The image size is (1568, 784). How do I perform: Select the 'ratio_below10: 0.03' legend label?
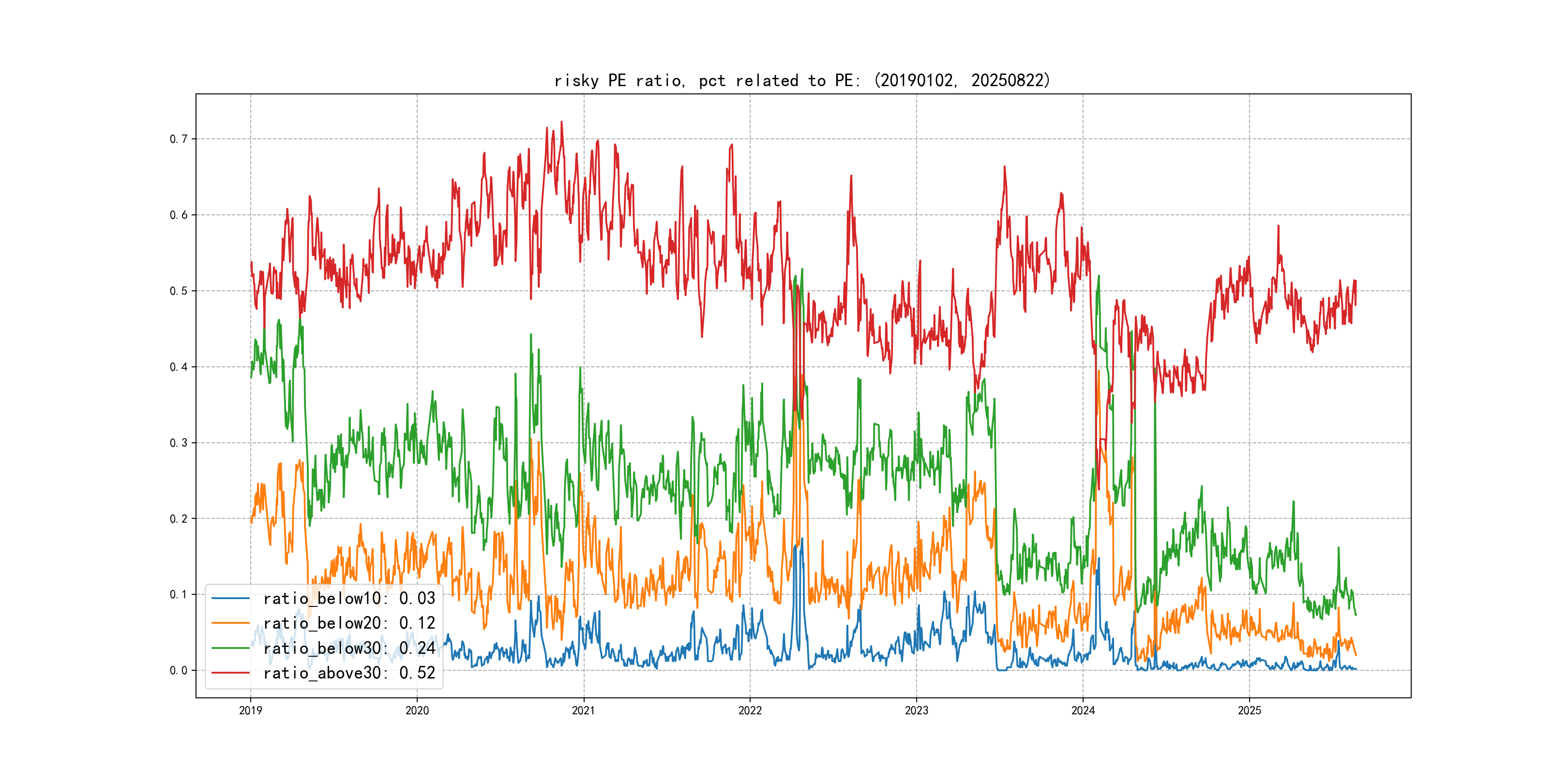coord(349,598)
